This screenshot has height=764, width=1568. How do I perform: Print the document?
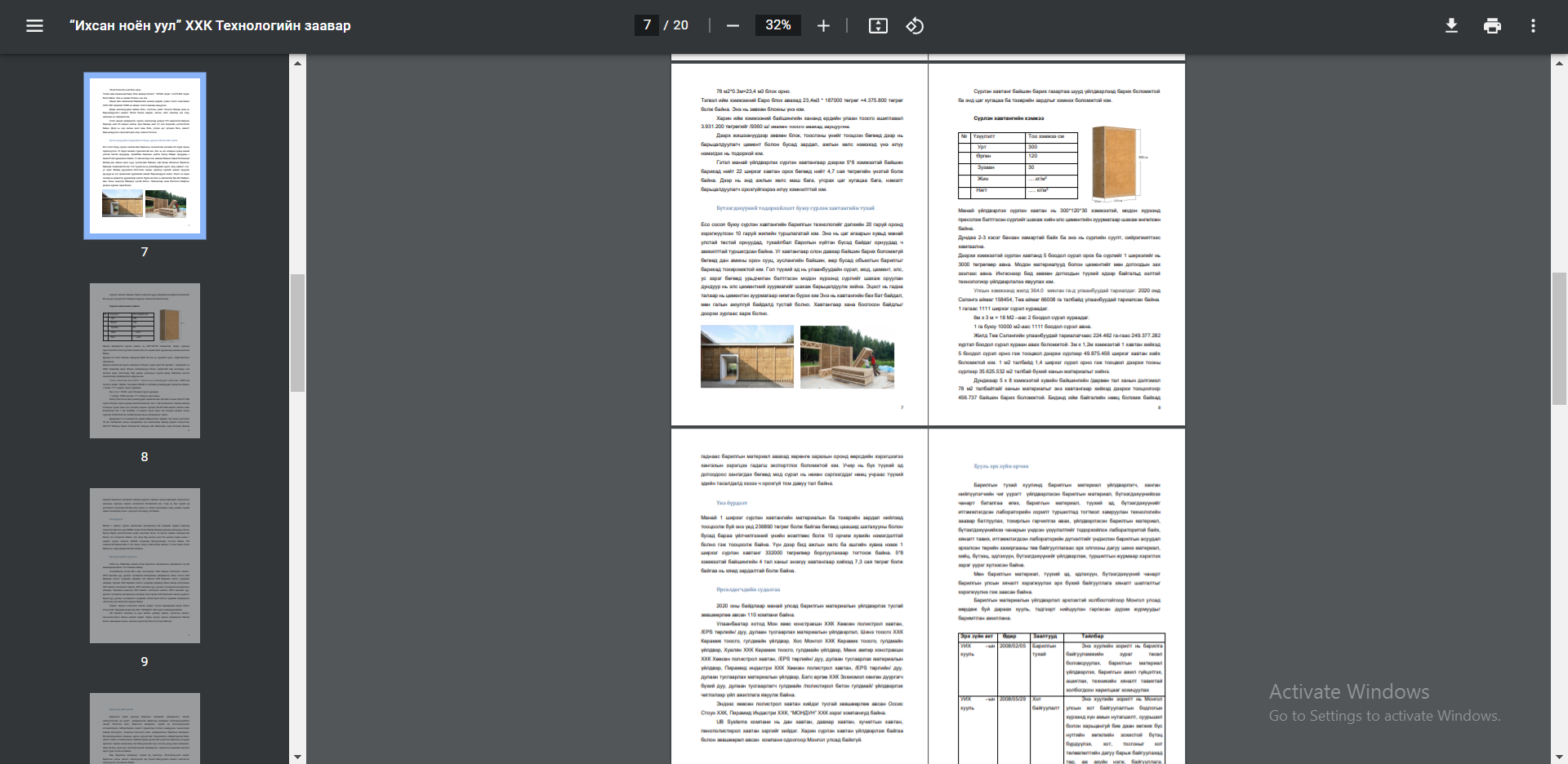tap(1492, 26)
